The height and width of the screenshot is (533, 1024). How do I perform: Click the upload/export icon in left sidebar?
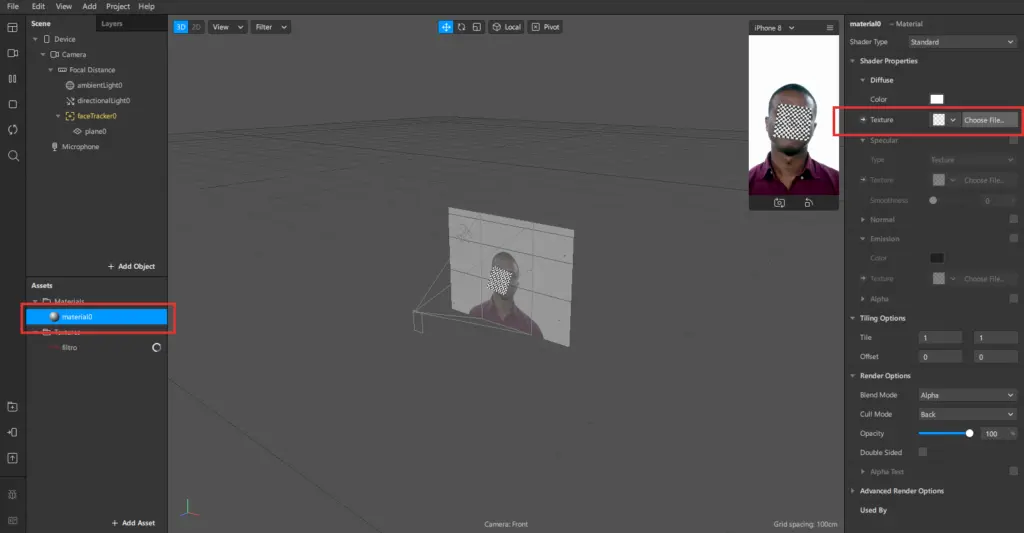[x=12, y=458]
